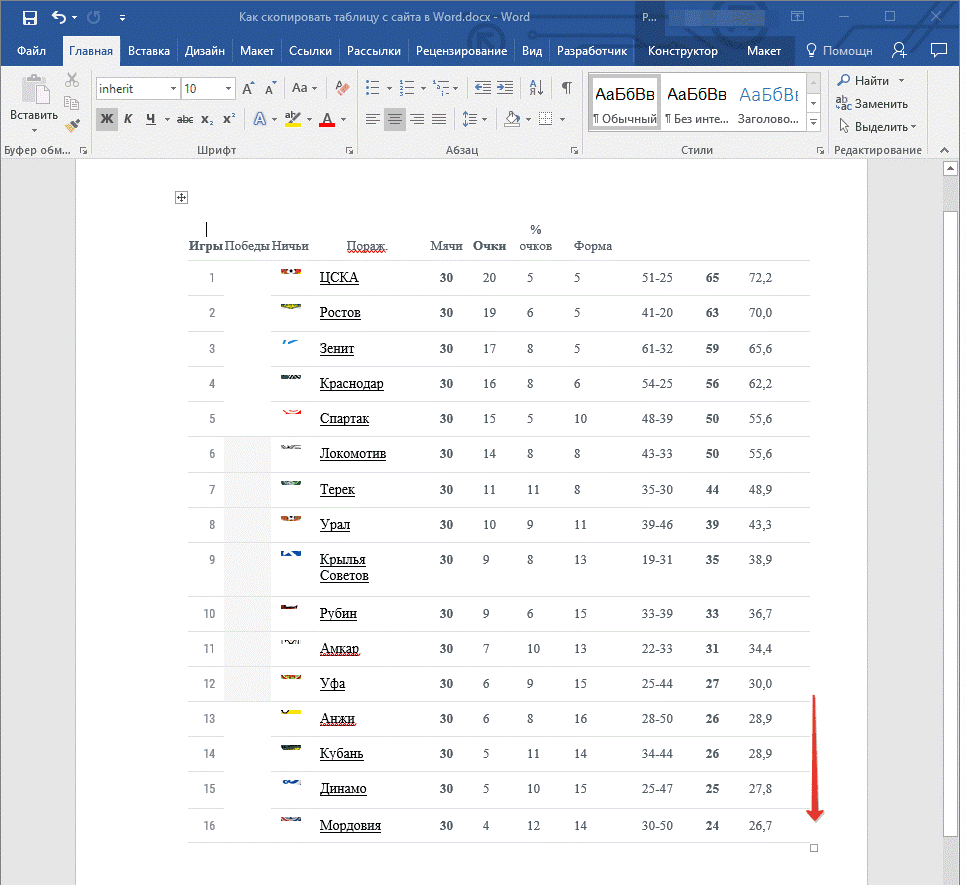Apply the Заголово... style

tap(769, 102)
